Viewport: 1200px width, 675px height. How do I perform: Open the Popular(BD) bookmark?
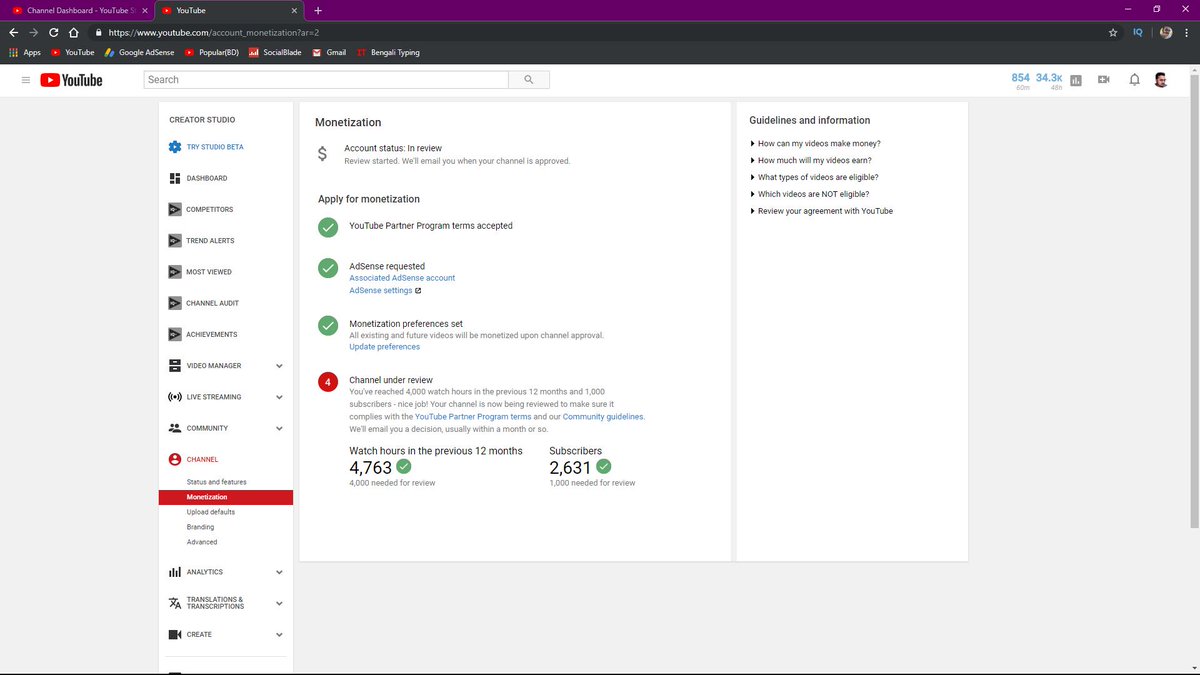click(211, 52)
